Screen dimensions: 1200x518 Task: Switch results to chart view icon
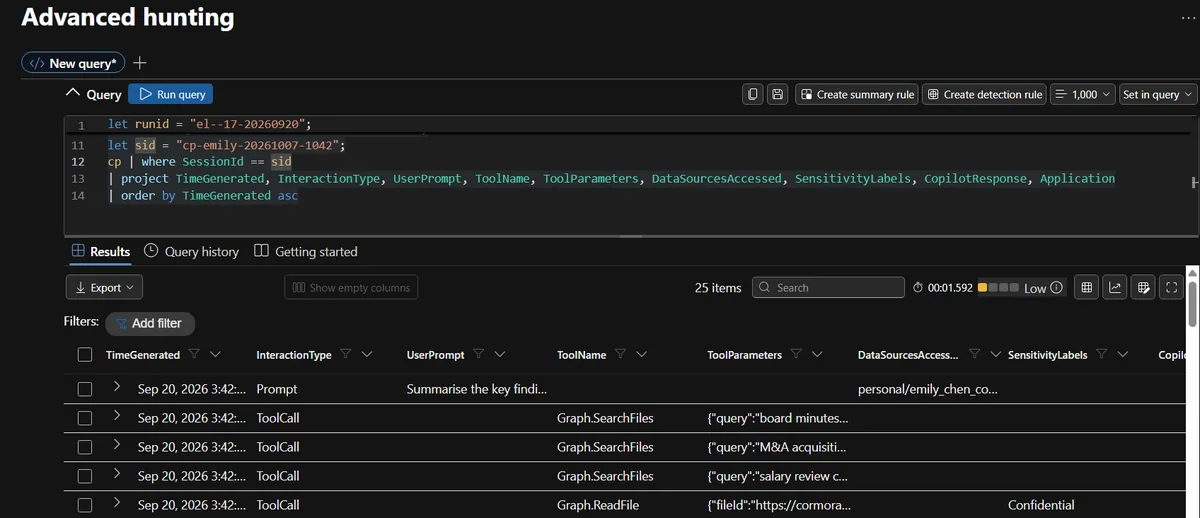(x=1115, y=287)
